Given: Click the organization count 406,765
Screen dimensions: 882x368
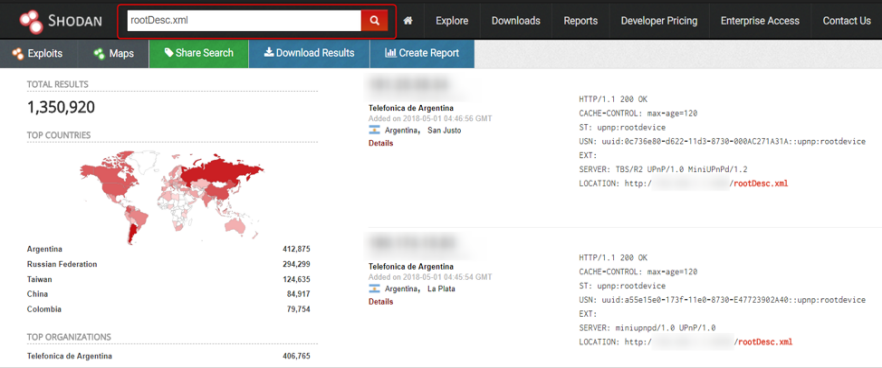Looking at the screenshot, I should click(296, 356).
